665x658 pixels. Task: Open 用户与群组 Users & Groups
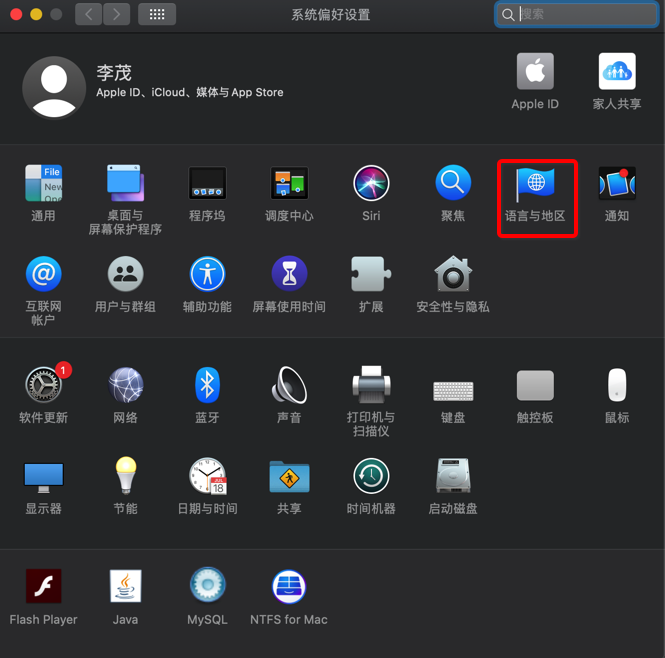pyautogui.click(x=125, y=274)
